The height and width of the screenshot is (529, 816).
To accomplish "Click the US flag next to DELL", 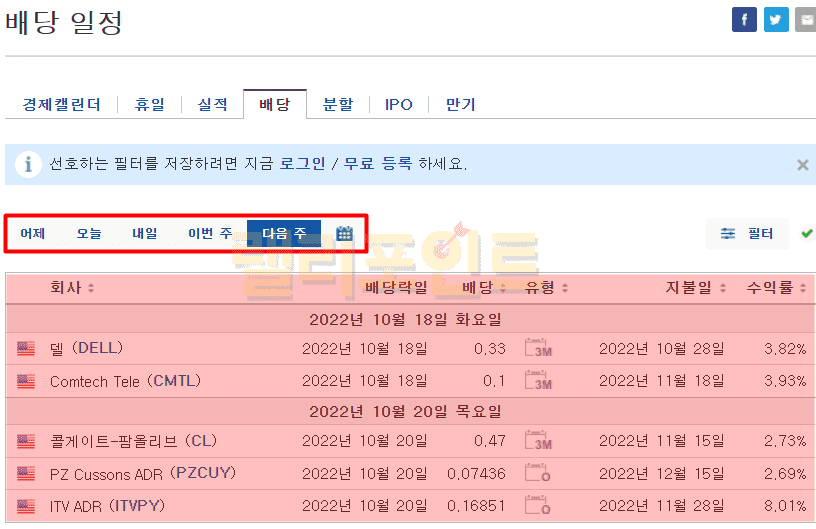I will (x=26, y=349).
